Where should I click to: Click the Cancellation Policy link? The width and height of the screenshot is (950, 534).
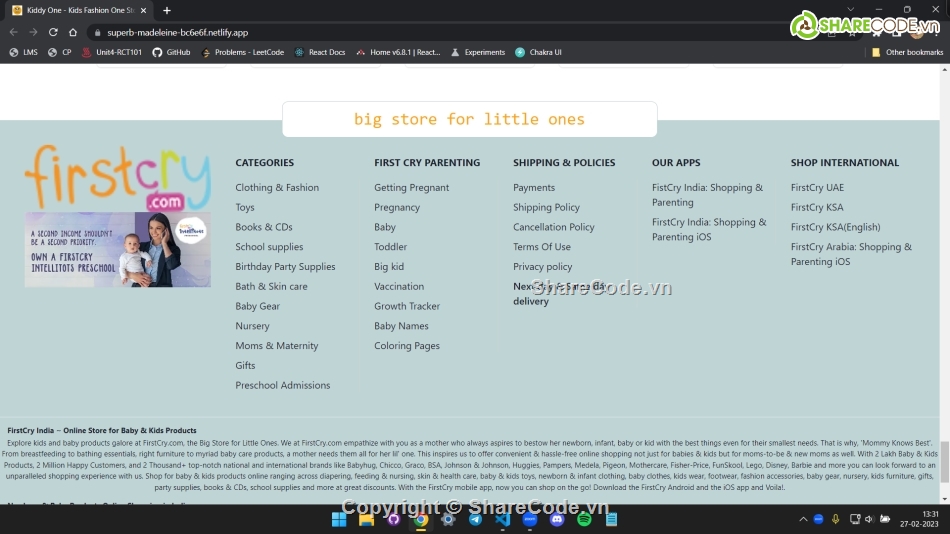[x=553, y=227]
